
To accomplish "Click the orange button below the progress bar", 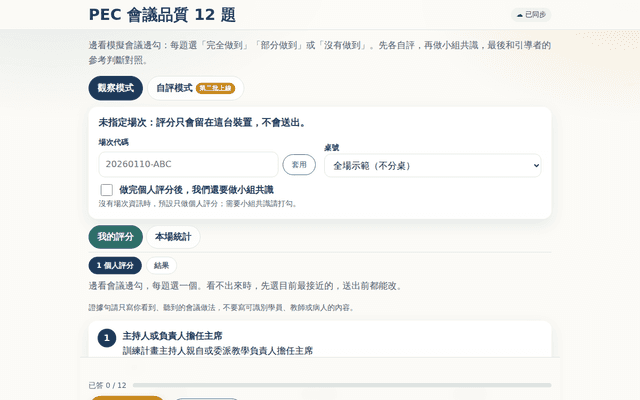I will (127, 398).
